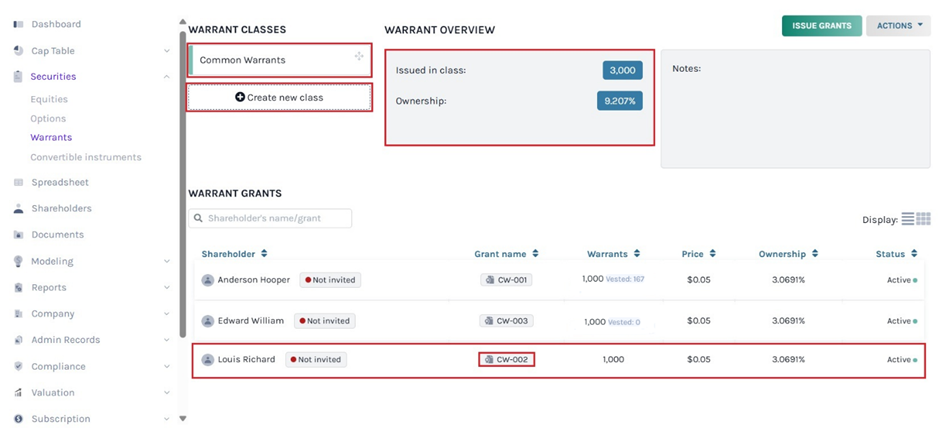939x435 pixels.
Task: Click Anderson Hooper's avatar icon
Action: click(208, 280)
